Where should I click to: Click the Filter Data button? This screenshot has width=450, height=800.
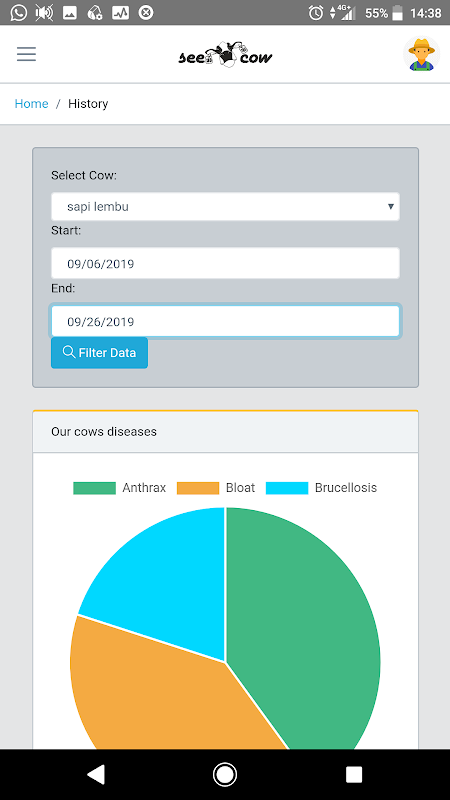(x=99, y=353)
